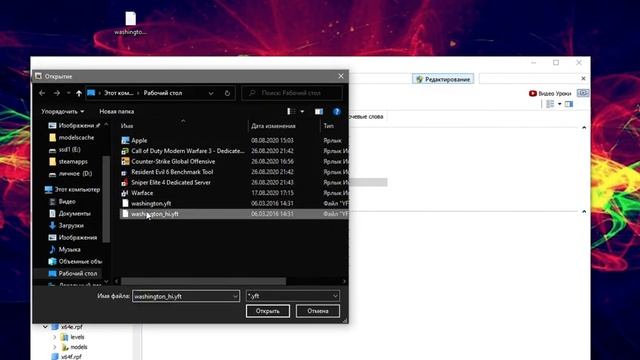This screenshot has height=360, width=640.
Task: Expand the address bar history dropdown
Action: pyautogui.click(x=211, y=93)
